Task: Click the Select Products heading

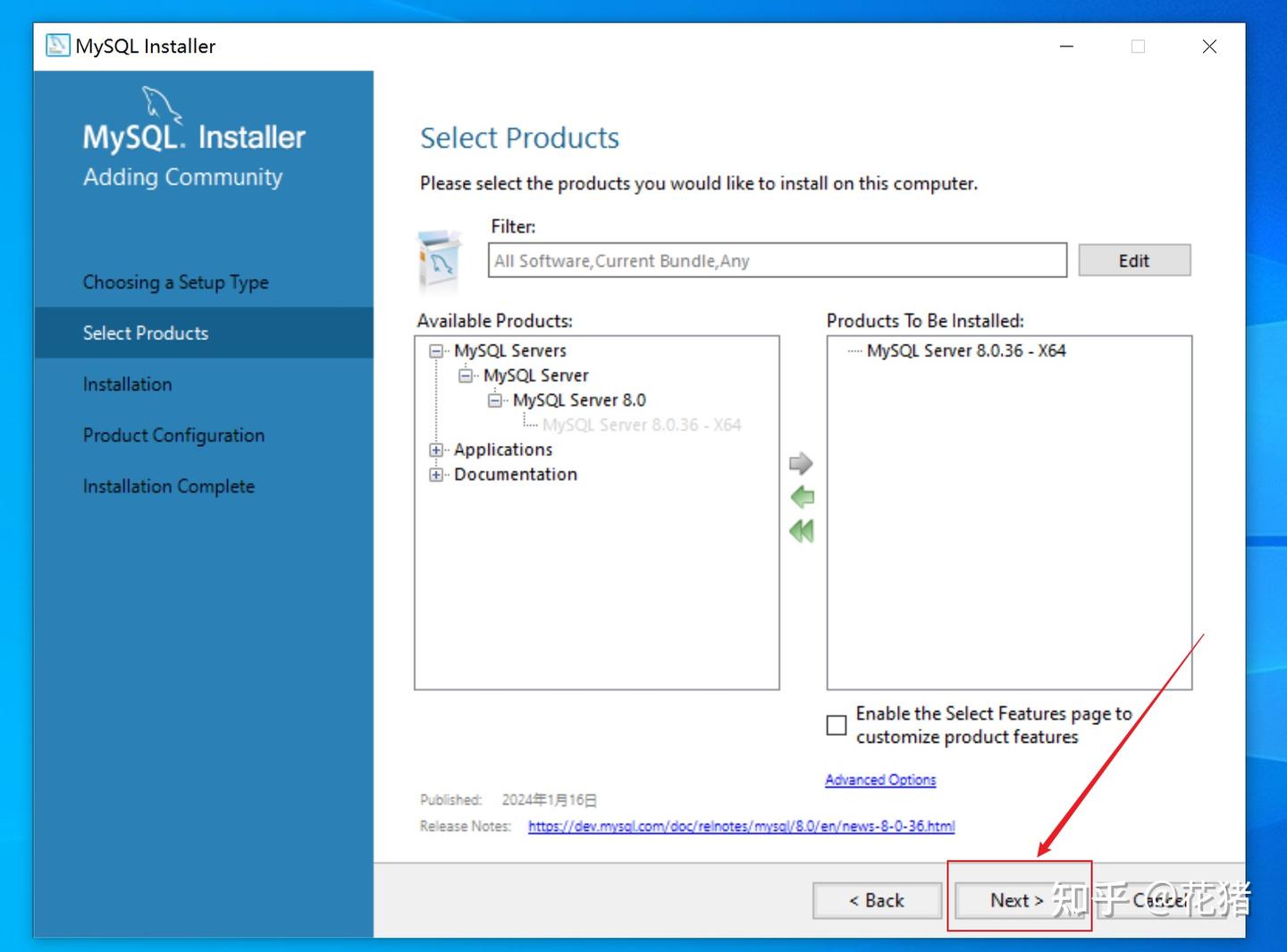Action: tap(519, 139)
